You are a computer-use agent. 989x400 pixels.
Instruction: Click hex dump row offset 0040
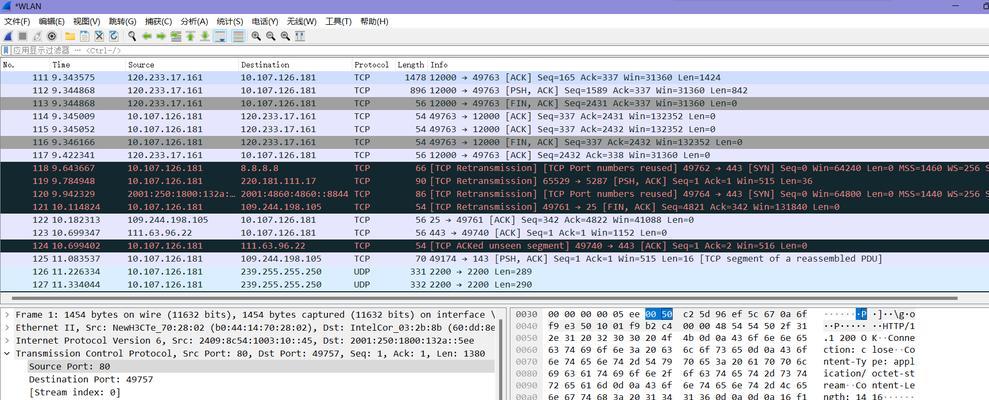click(x=526, y=327)
